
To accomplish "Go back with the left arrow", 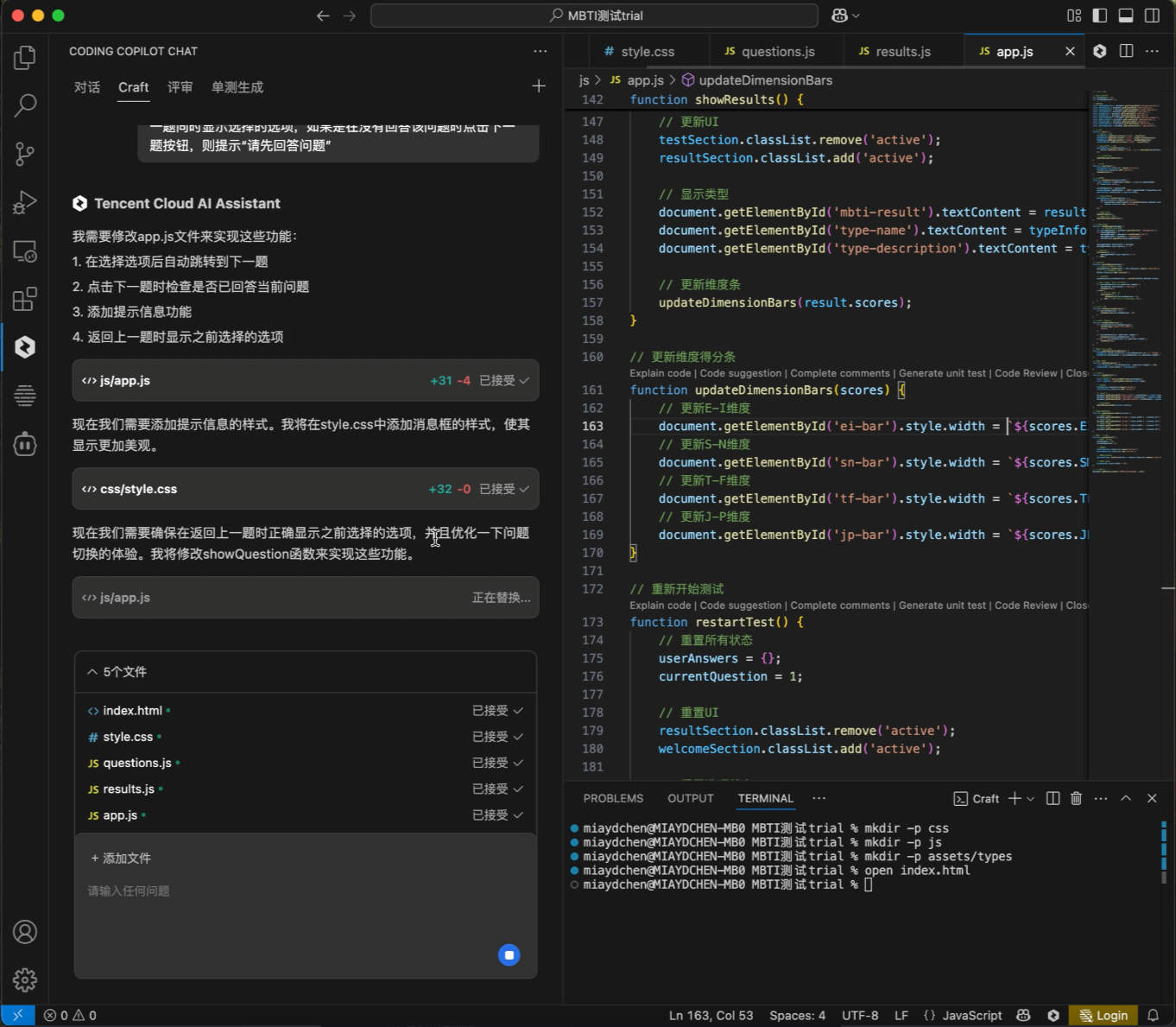I will tap(323, 16).
